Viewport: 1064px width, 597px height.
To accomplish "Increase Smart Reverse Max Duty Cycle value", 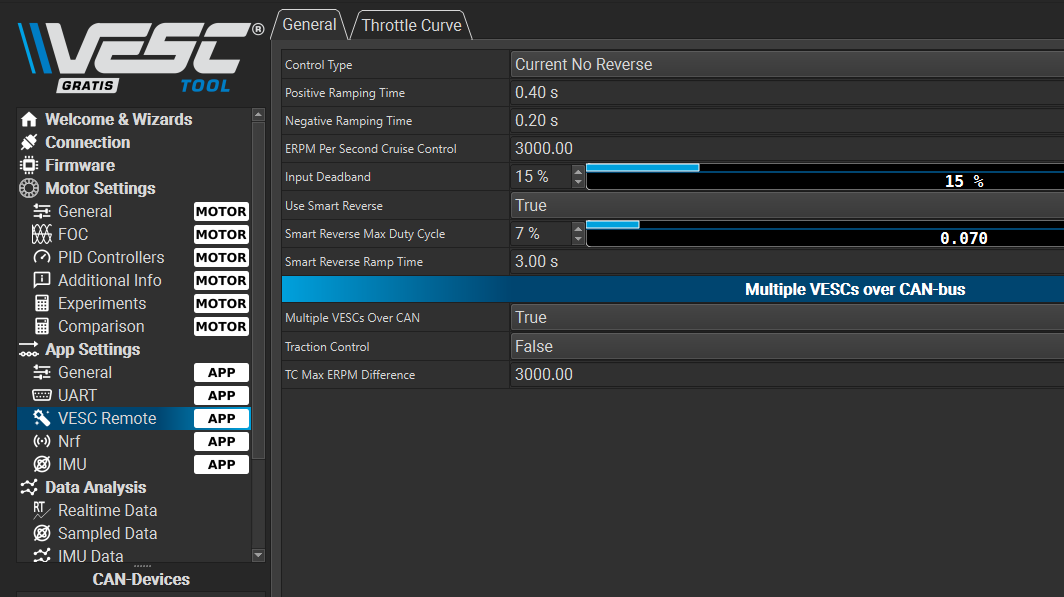I will [578, 227].
